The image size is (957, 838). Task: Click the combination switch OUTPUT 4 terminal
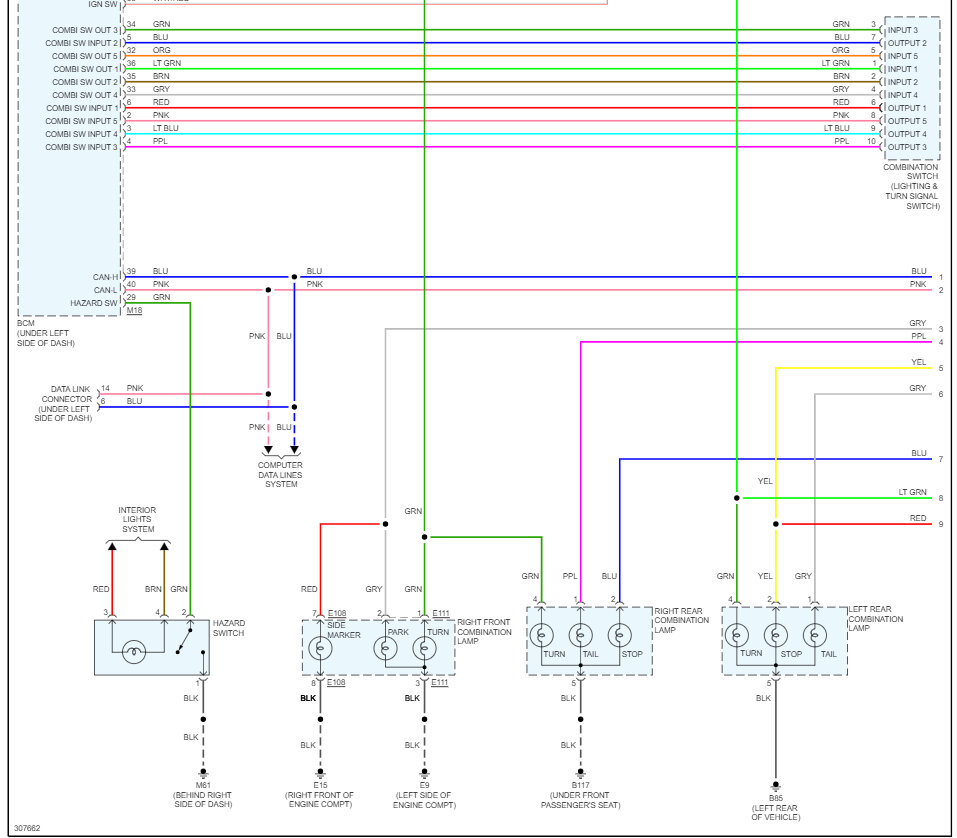(907, 134)
